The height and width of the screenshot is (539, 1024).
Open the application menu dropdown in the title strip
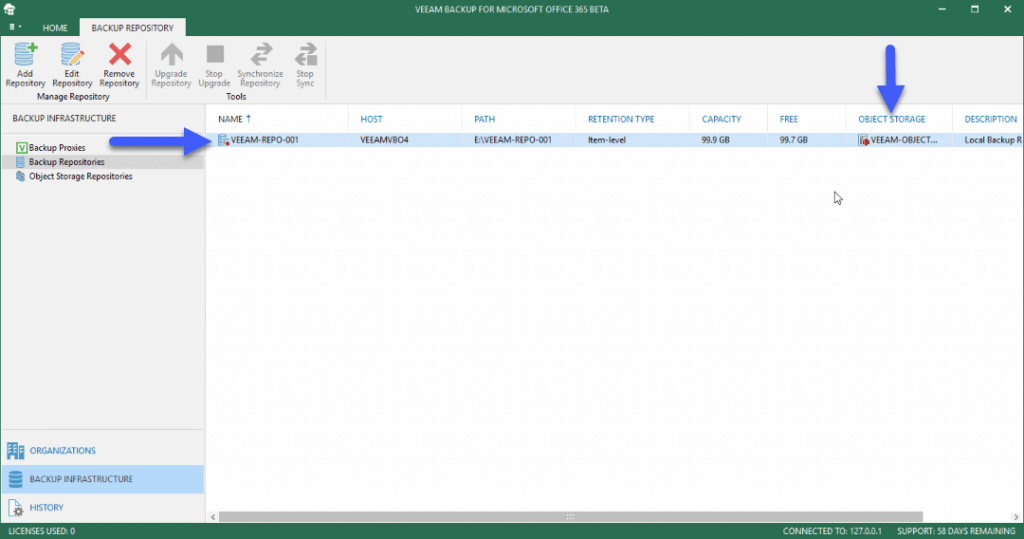15,27
